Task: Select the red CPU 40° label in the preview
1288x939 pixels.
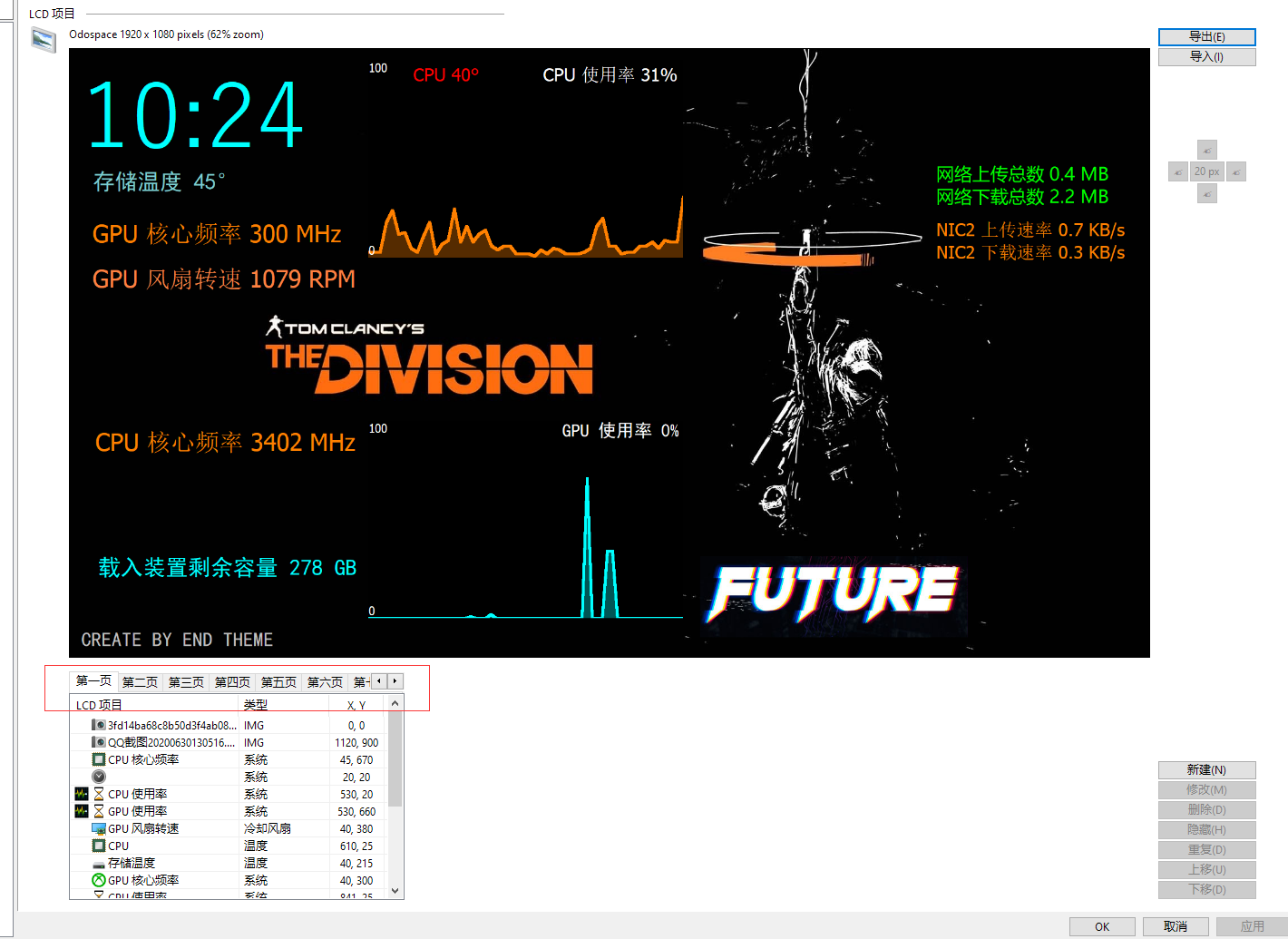Action: [x=445, y=75]
